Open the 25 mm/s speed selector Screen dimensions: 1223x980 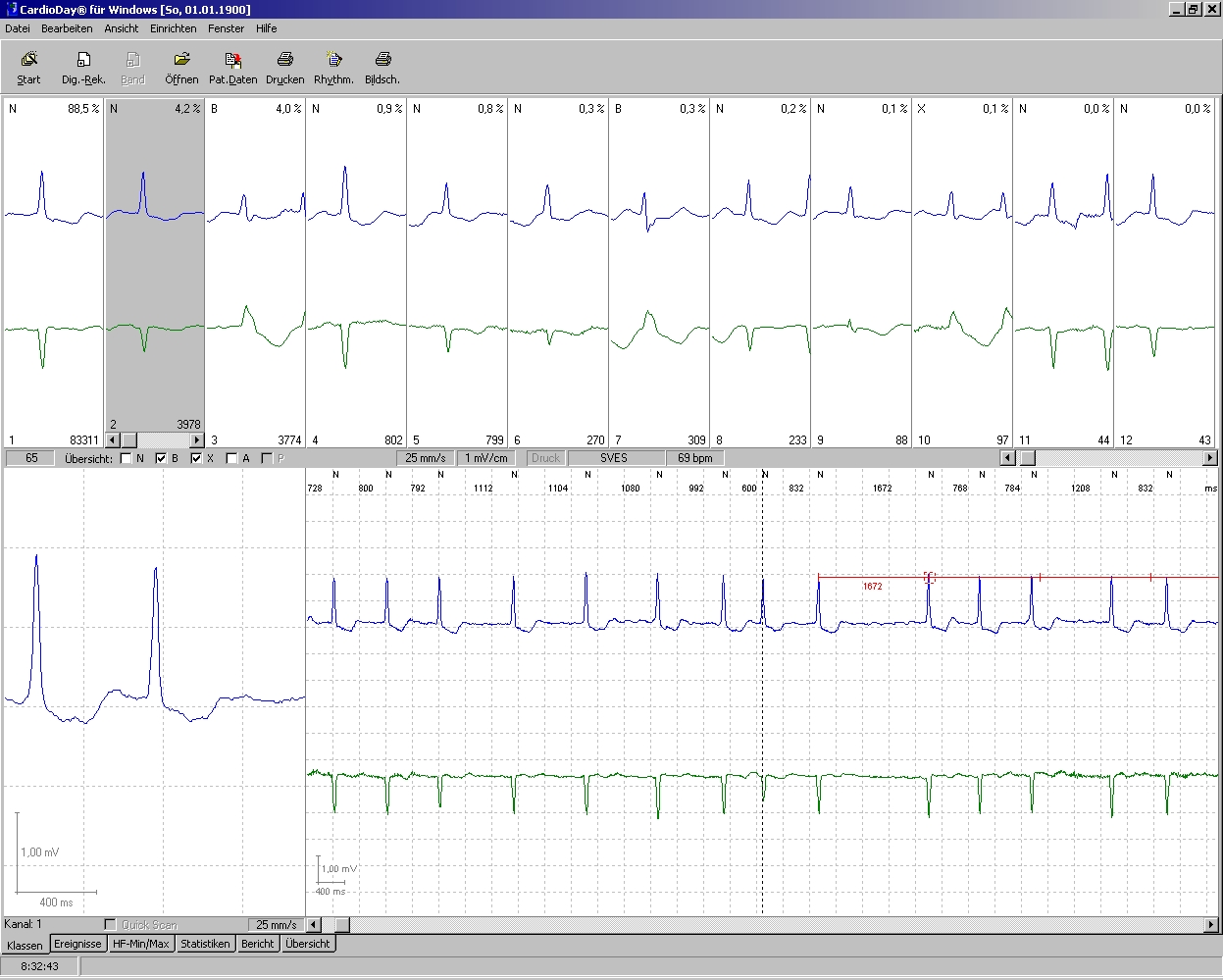426,458
